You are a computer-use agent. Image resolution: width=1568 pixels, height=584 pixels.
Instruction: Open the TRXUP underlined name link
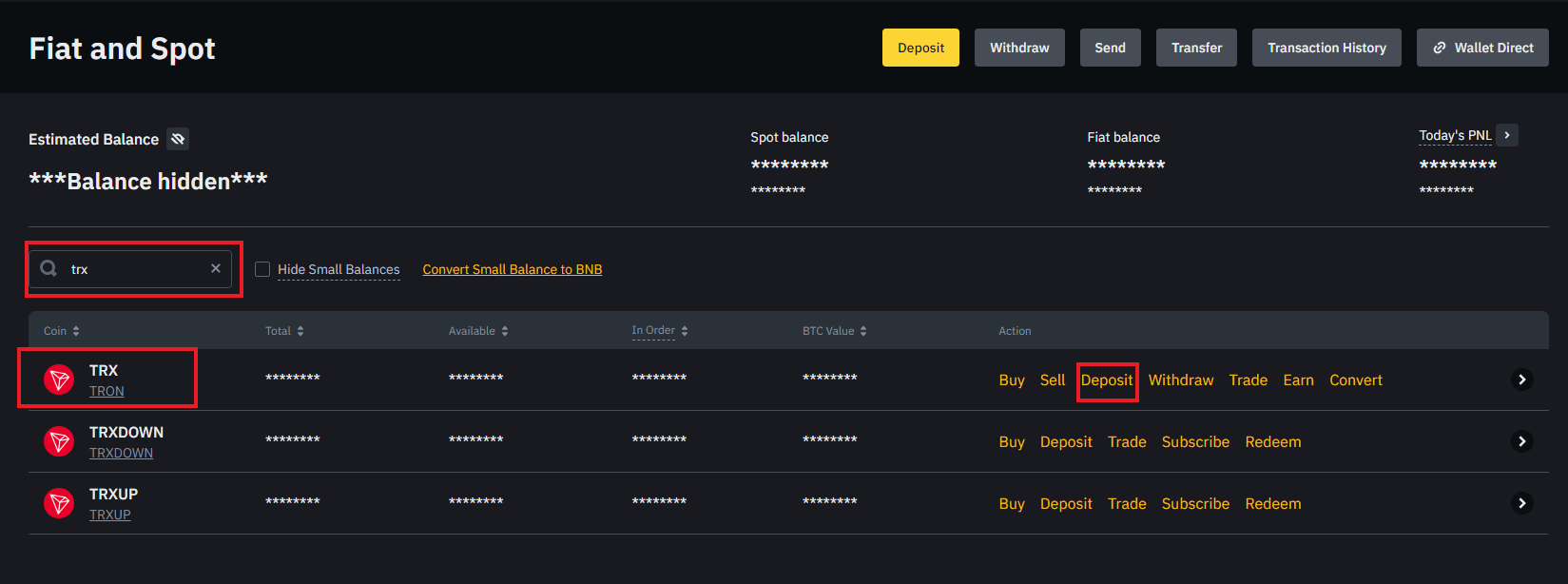point(110,515)
